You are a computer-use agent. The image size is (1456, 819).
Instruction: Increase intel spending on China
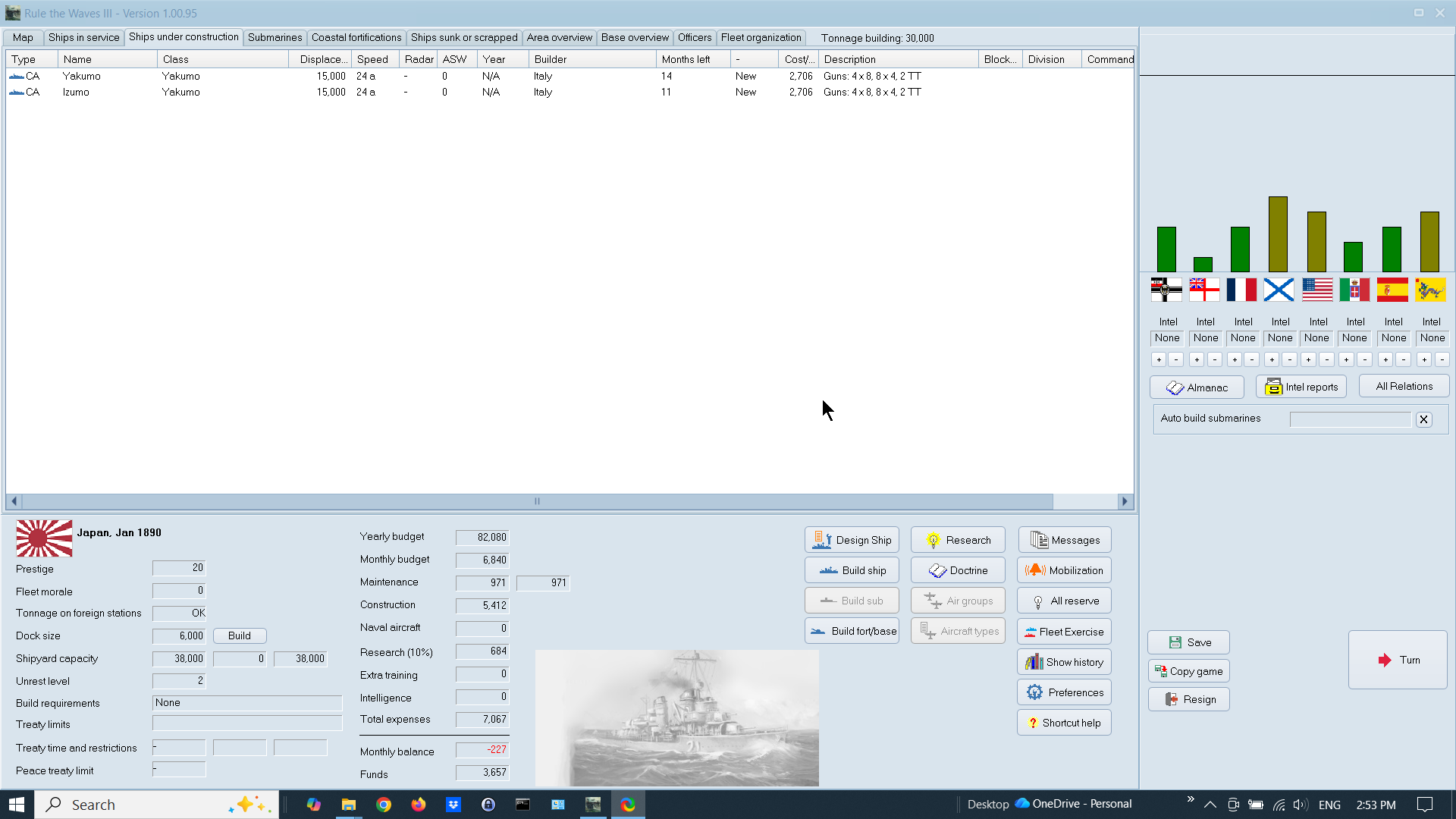[x=1424, y=359]
